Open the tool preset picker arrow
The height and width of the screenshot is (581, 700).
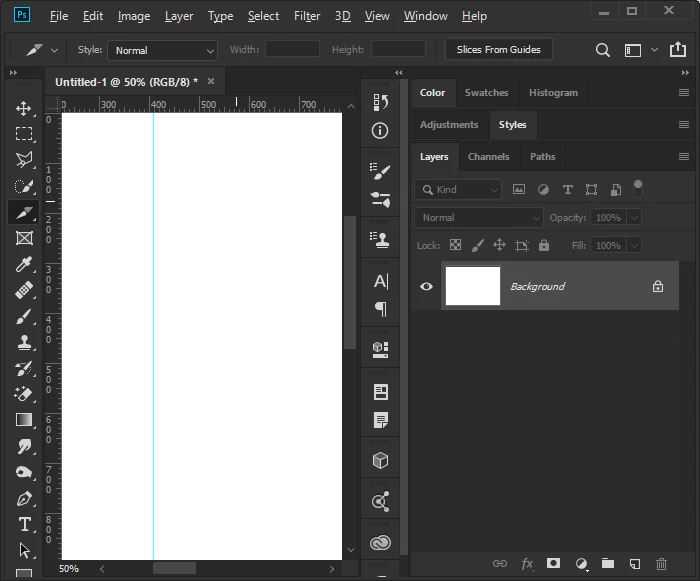(54, 50)
